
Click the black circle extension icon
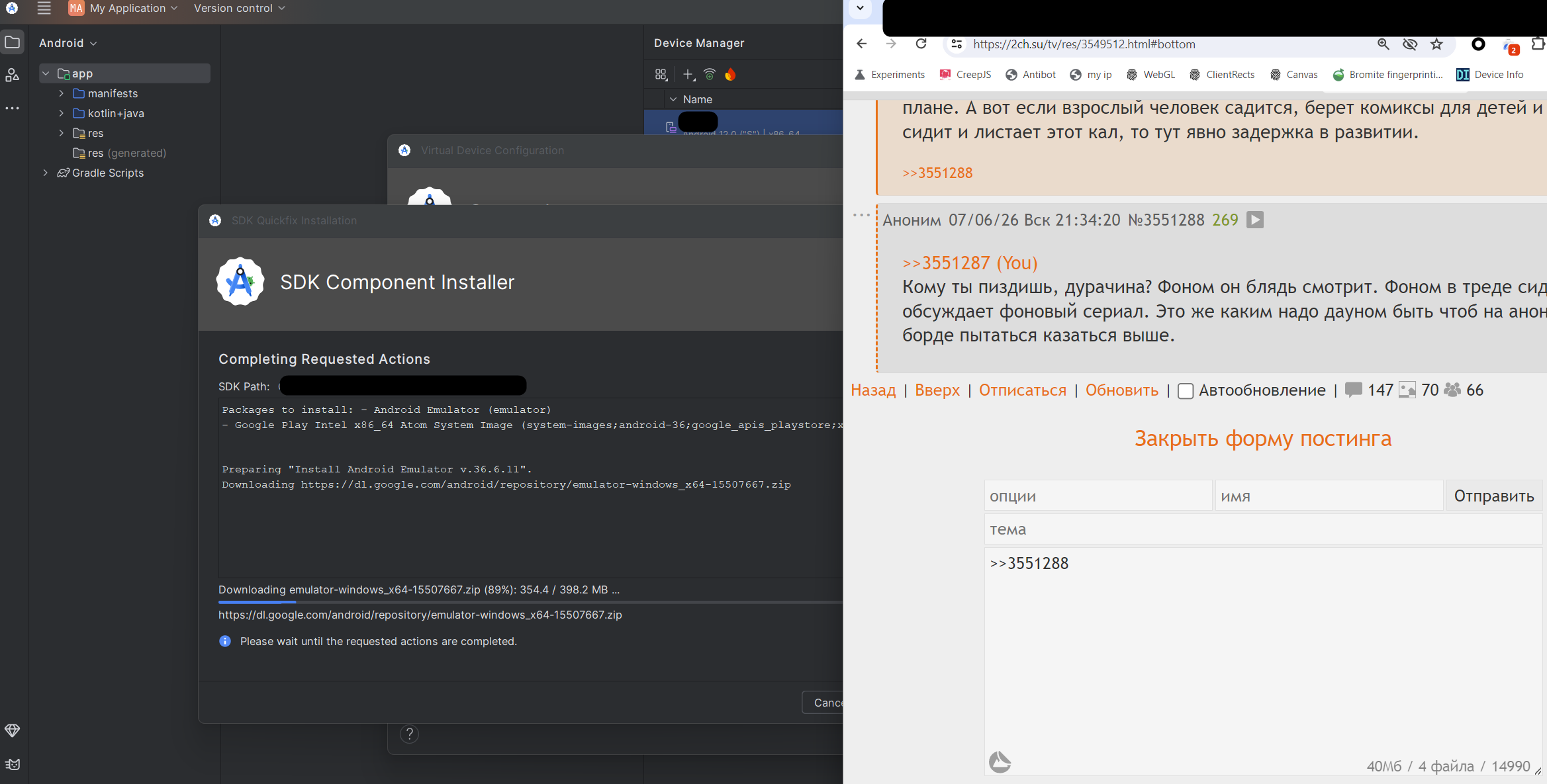1478,44
